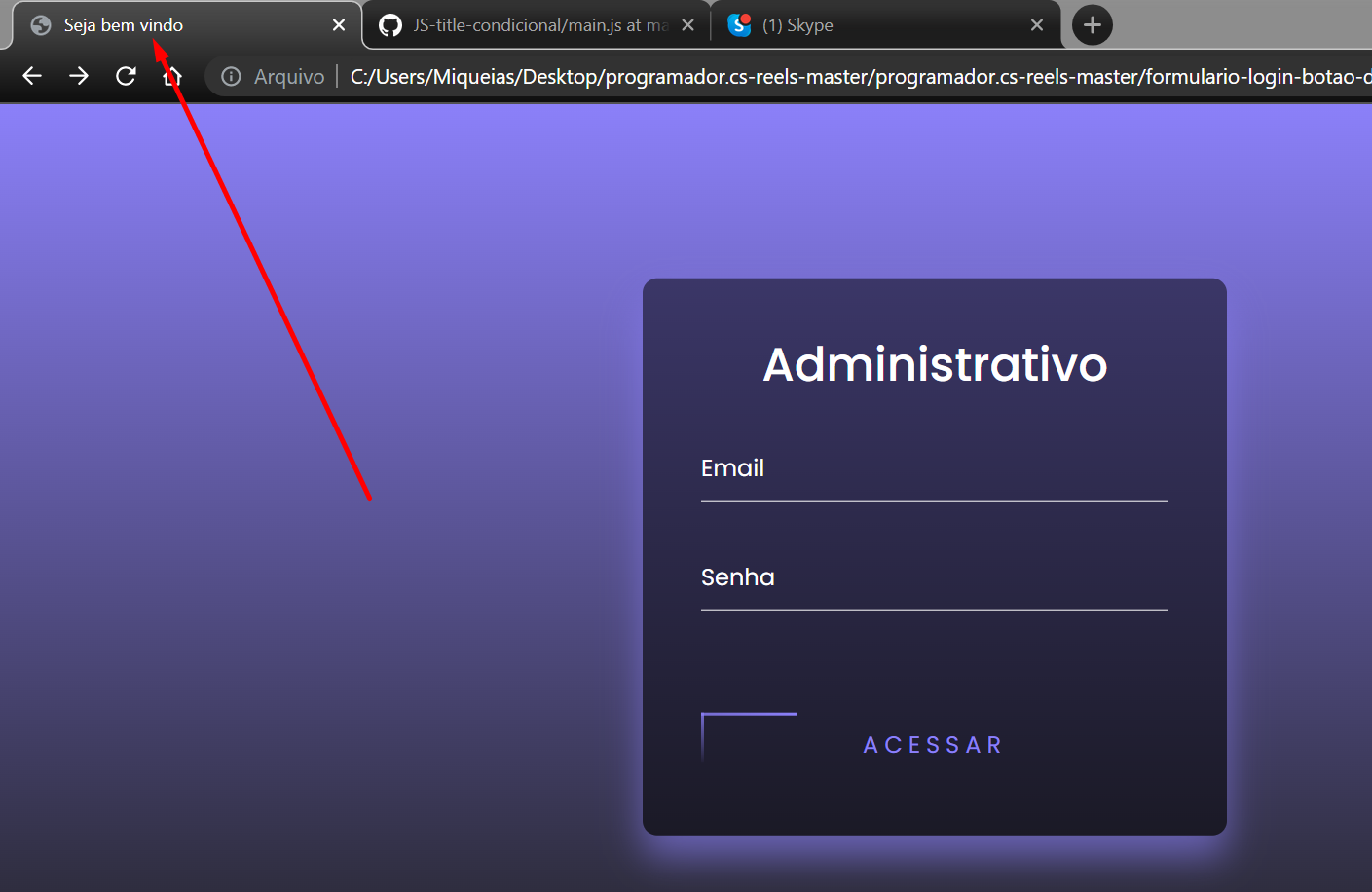
Task: Select the Seja bem vindo tab
Action: point(175,24)
